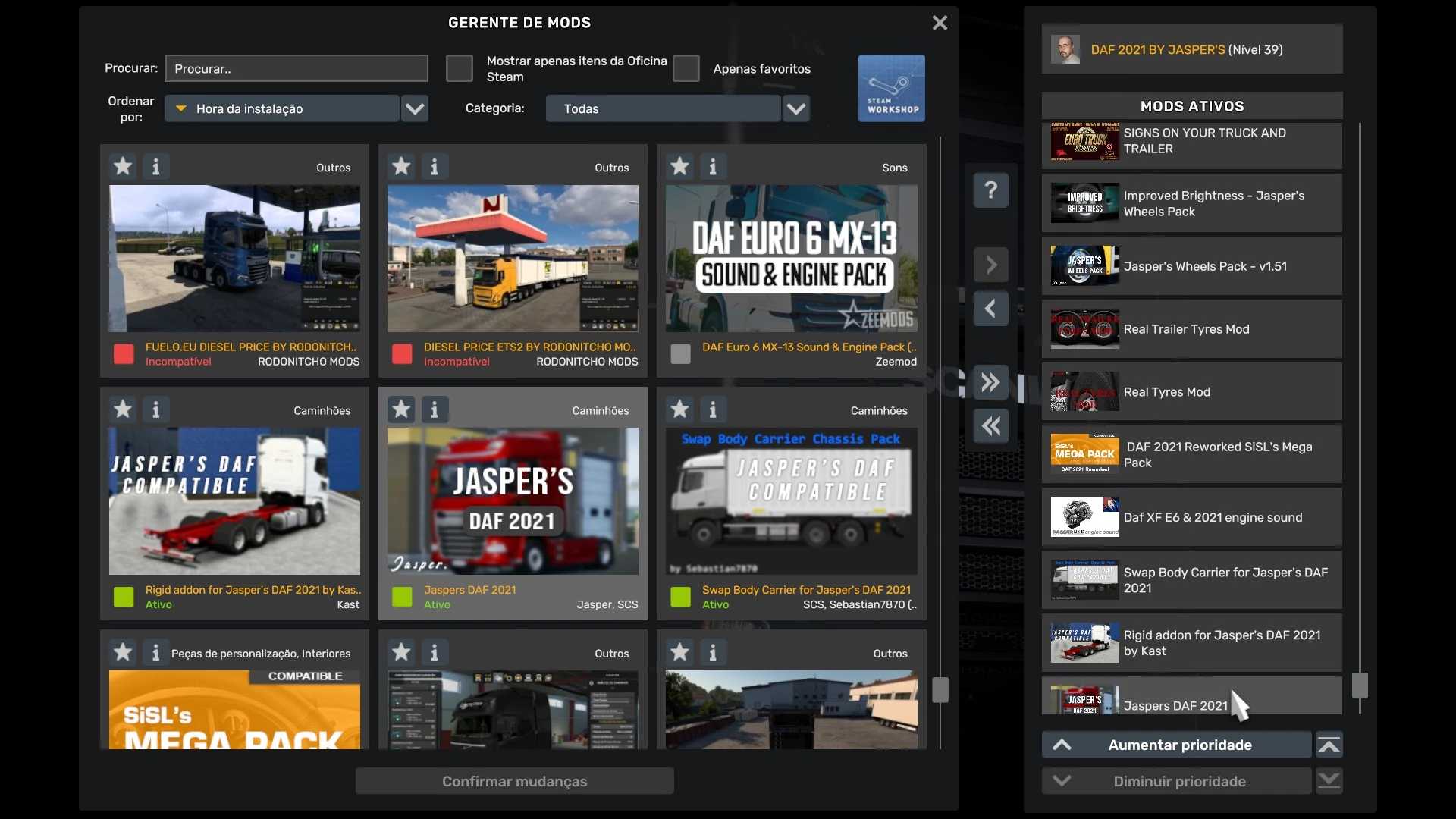
Task: View info of Rigid addon by Kast
Action: pyautogui.click(x=156, y=409)
